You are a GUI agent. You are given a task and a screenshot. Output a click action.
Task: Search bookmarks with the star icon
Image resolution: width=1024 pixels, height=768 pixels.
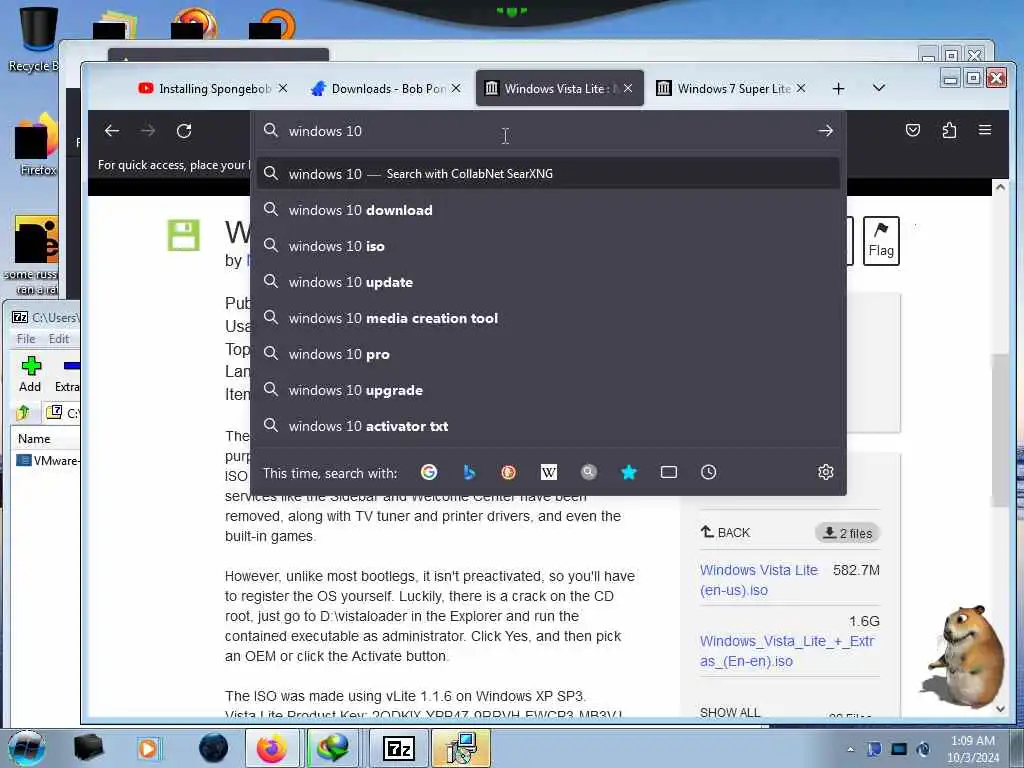[x=629, y=472]
